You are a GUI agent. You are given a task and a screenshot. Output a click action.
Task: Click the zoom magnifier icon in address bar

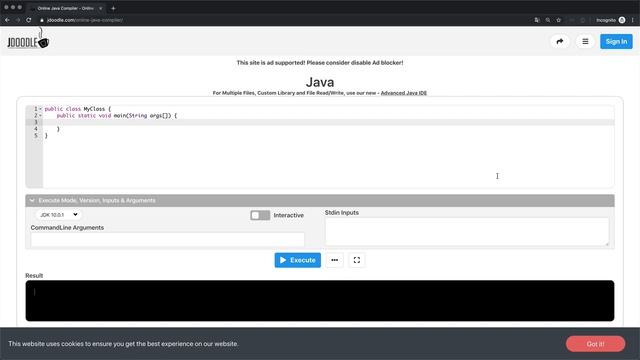point(548,20)
